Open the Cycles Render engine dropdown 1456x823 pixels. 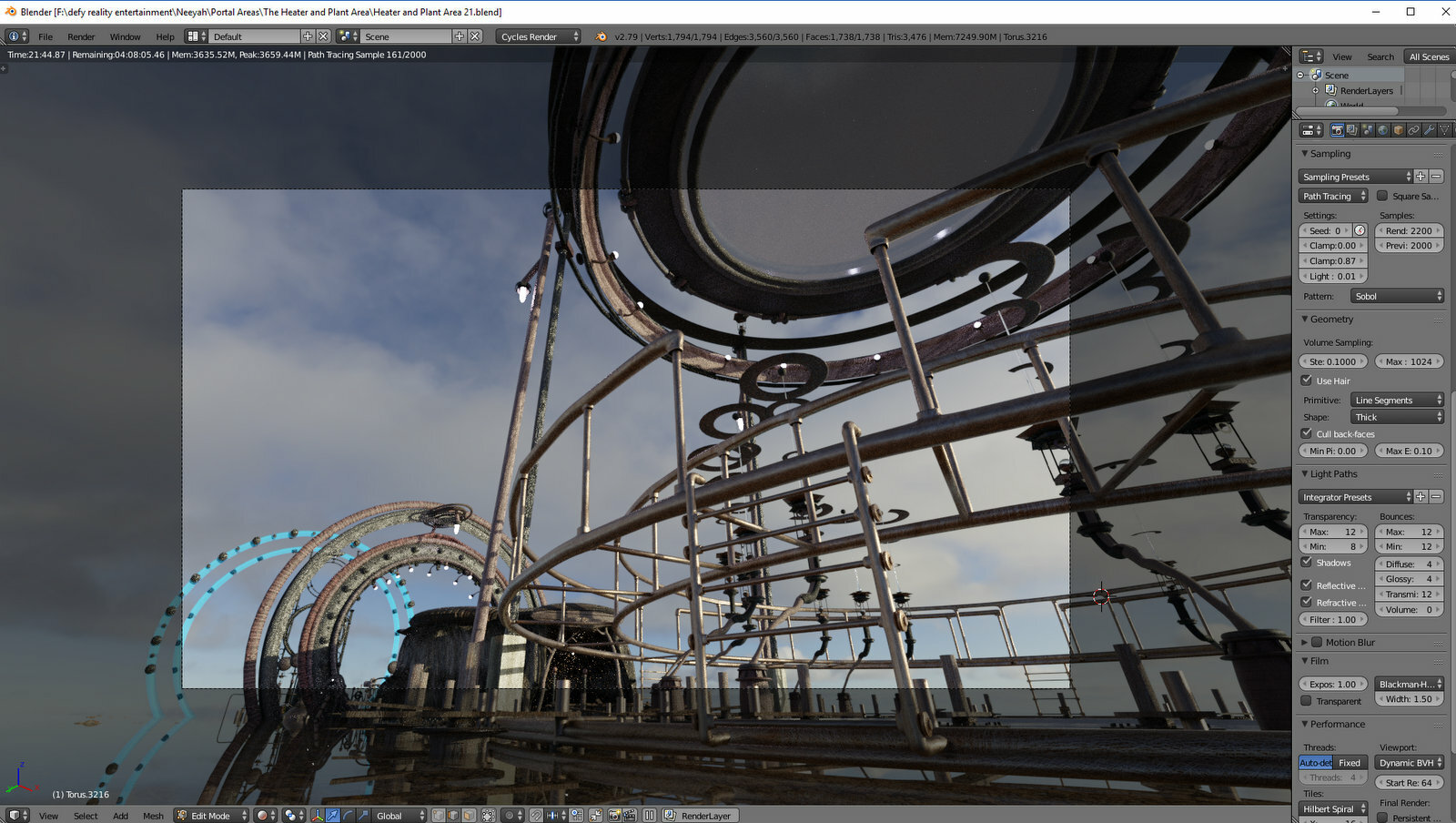tap(539, 36)
